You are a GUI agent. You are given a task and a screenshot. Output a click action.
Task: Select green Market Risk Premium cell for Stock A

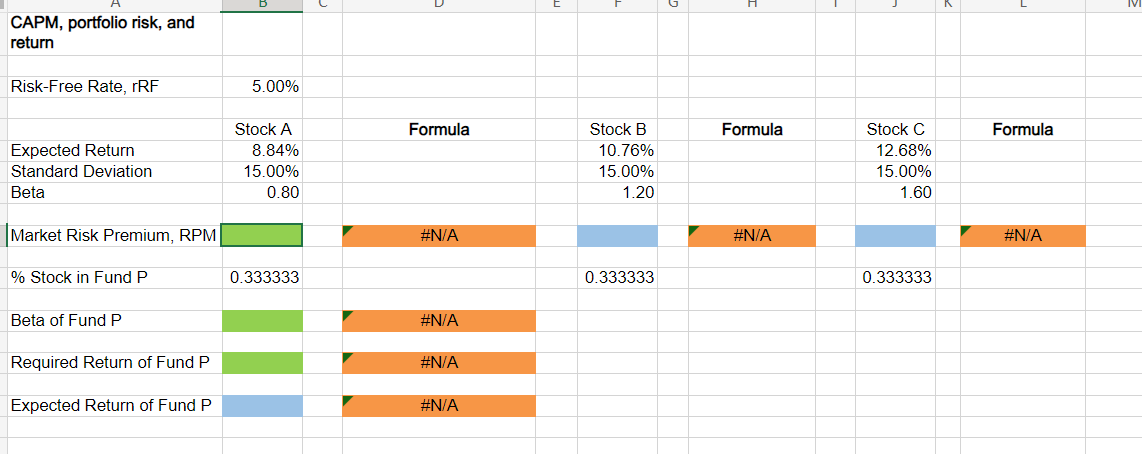[261, 236]
